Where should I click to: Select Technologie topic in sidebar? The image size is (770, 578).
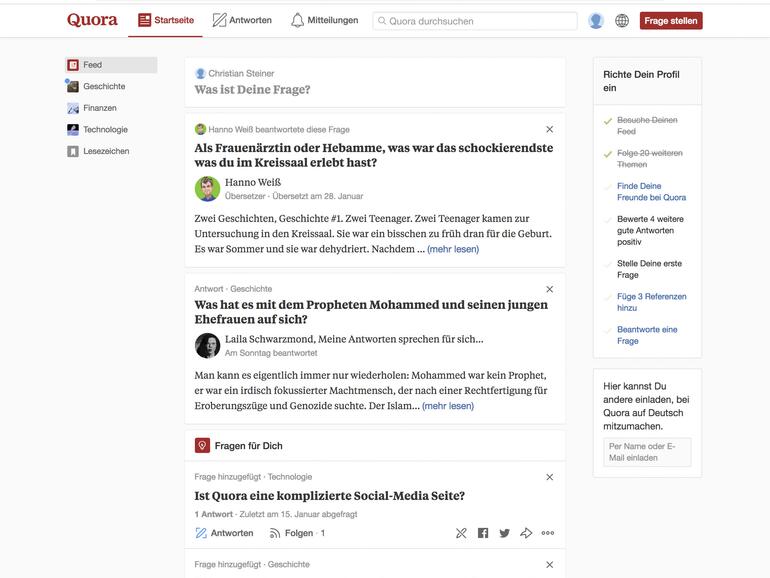[x=105, y=130]
